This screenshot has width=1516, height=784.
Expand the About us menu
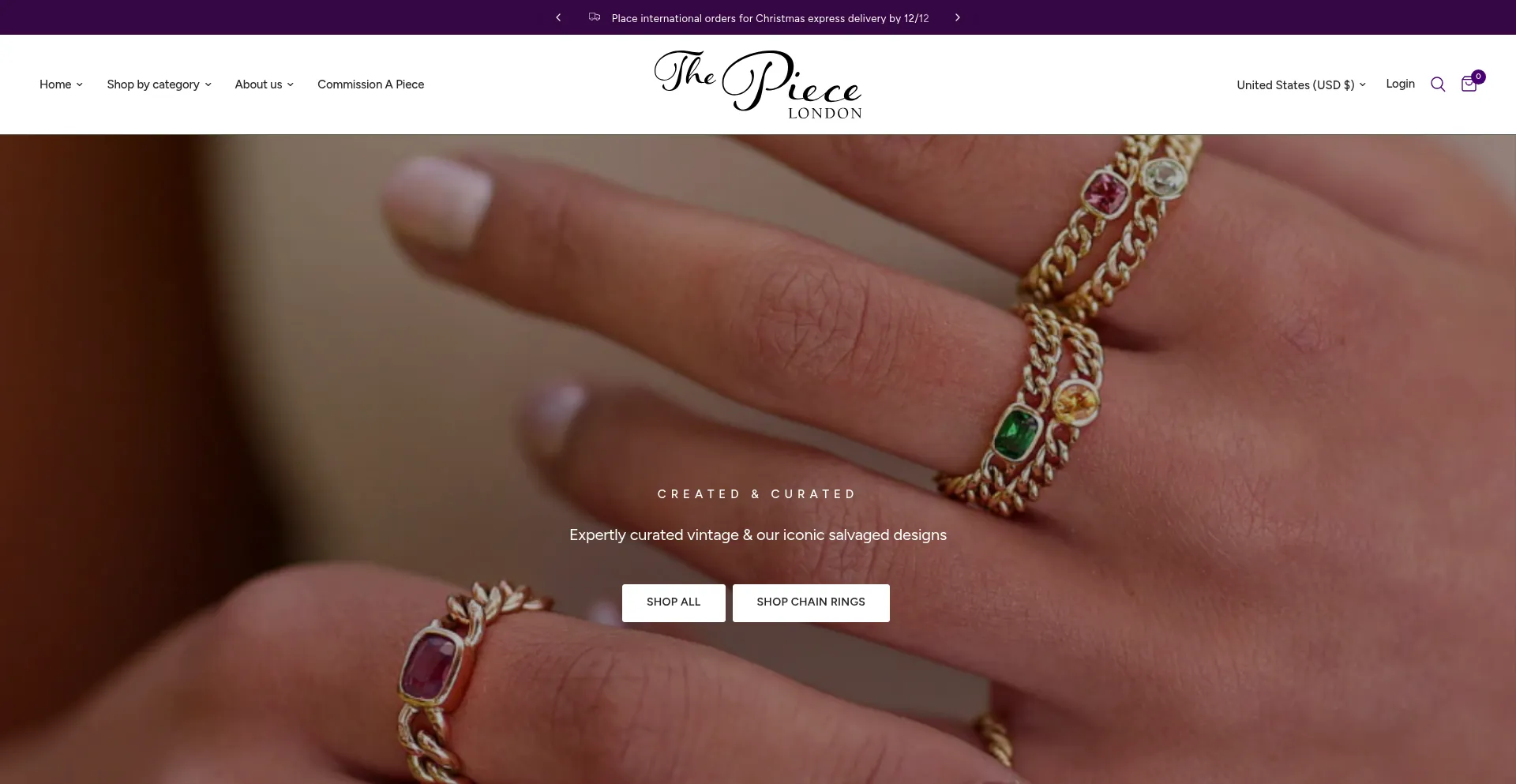click(264, 84)
